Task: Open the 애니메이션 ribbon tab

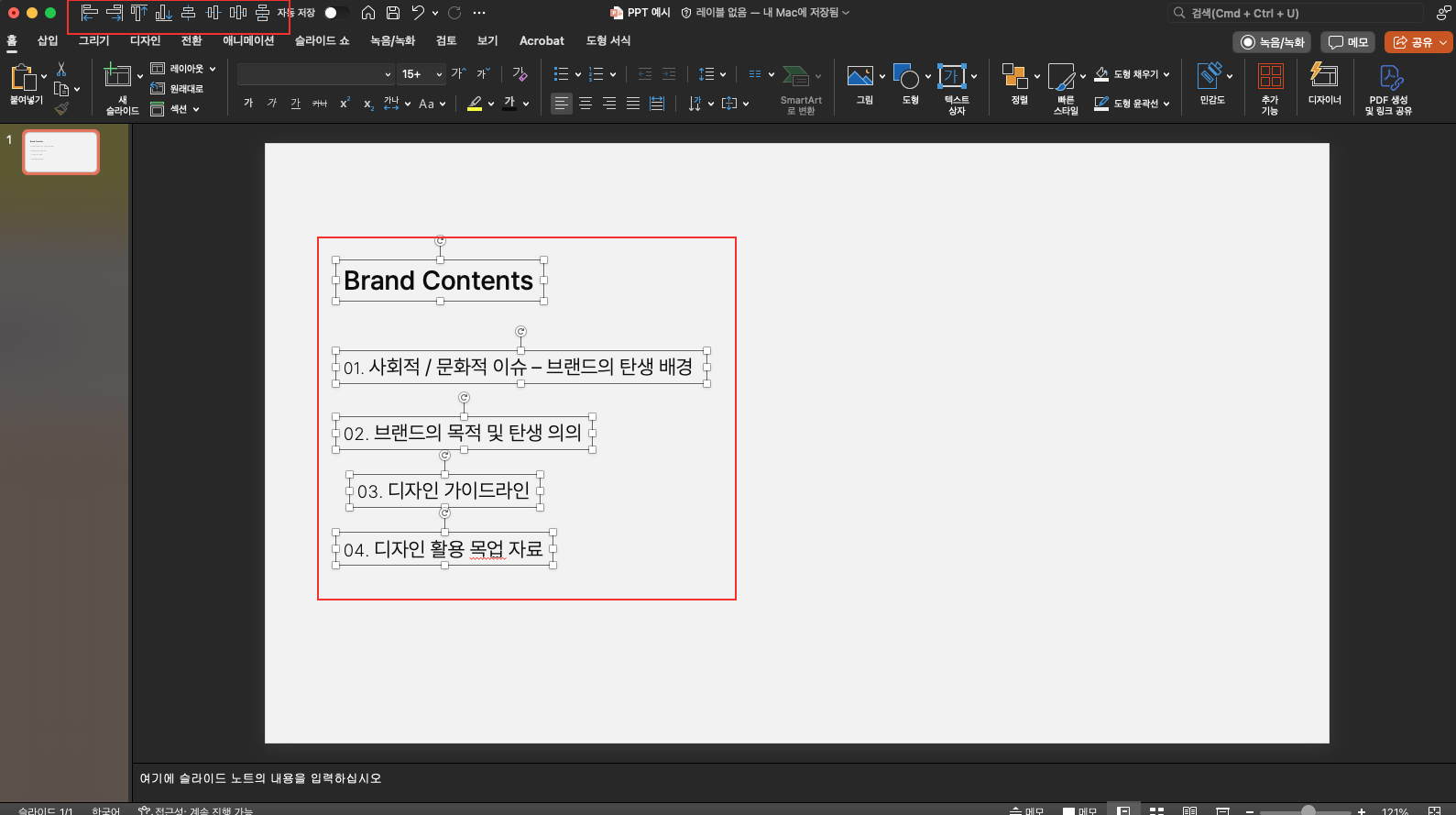Action: (248, 40)
